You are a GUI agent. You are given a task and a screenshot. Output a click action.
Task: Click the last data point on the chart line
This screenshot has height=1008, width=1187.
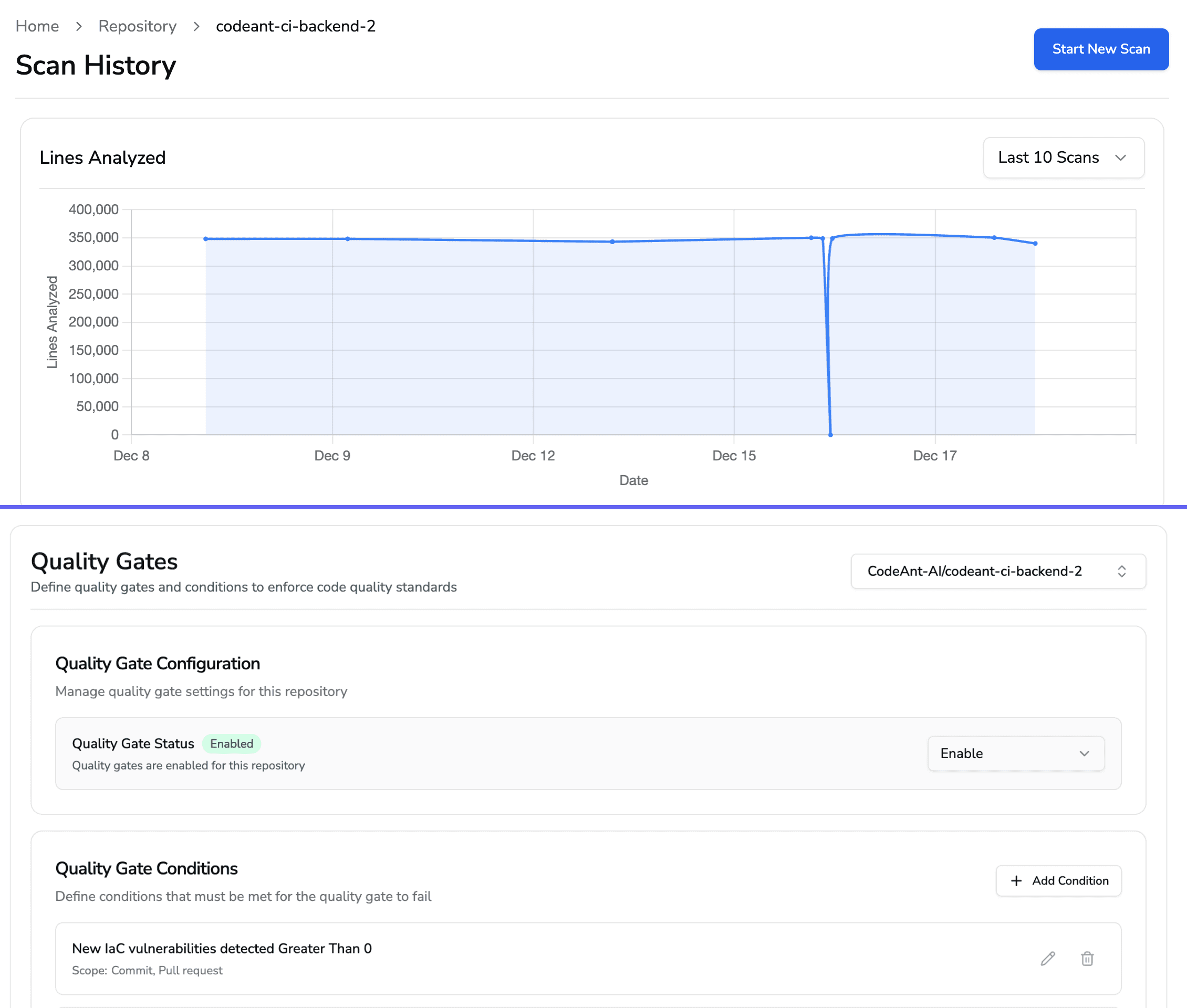pyautogui.click(x=1035, y=244)
